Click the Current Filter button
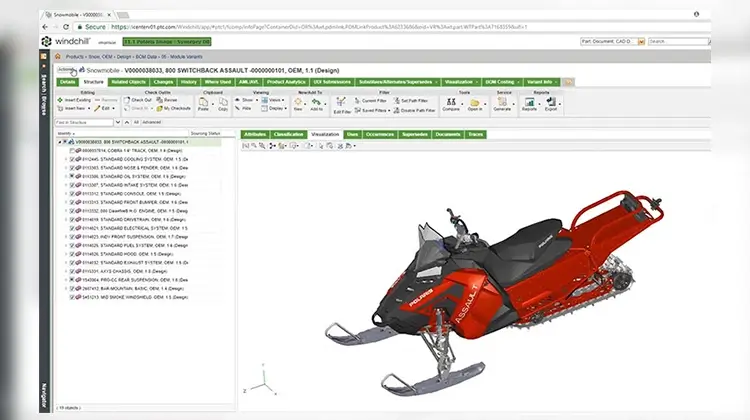This screenshot has height=420, width=750. pos(371,100)
